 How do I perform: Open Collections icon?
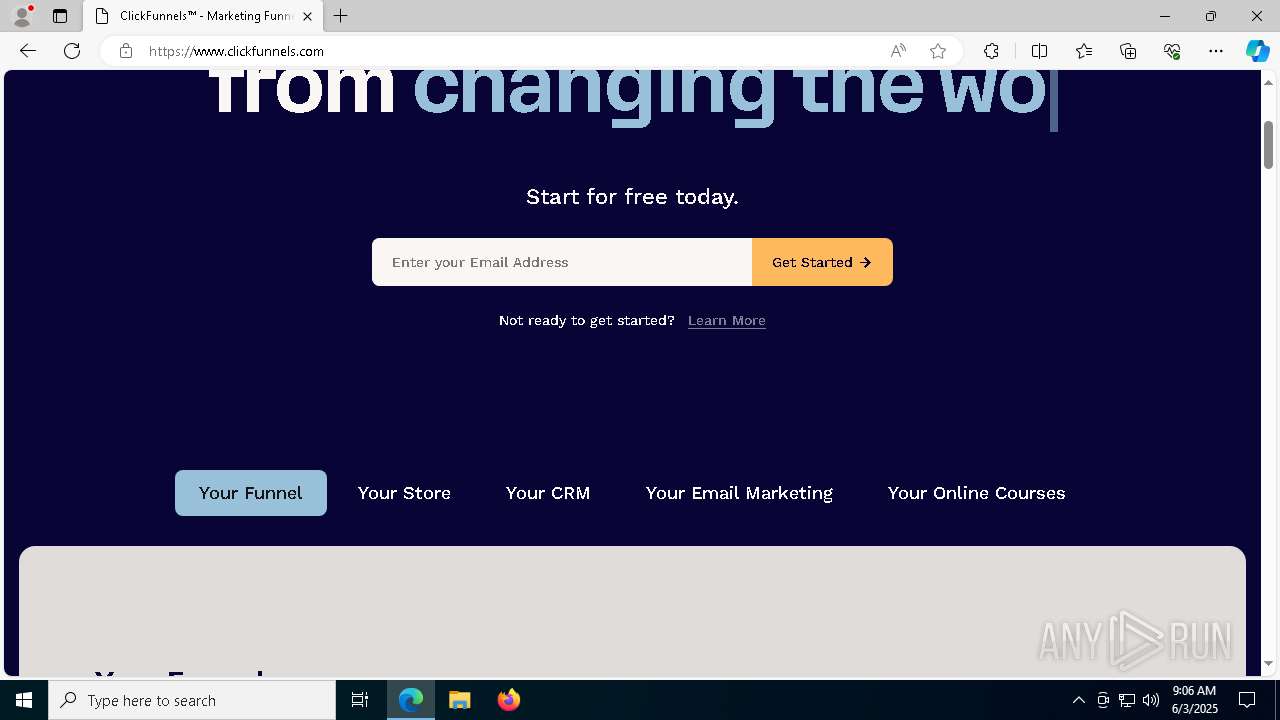pos(1128,51)
